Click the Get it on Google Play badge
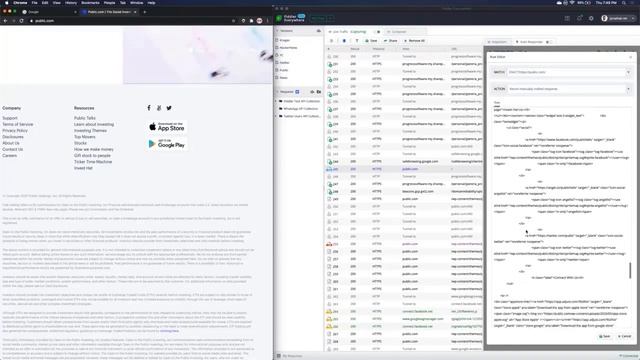640x360 pixels. tap(167, 144)
